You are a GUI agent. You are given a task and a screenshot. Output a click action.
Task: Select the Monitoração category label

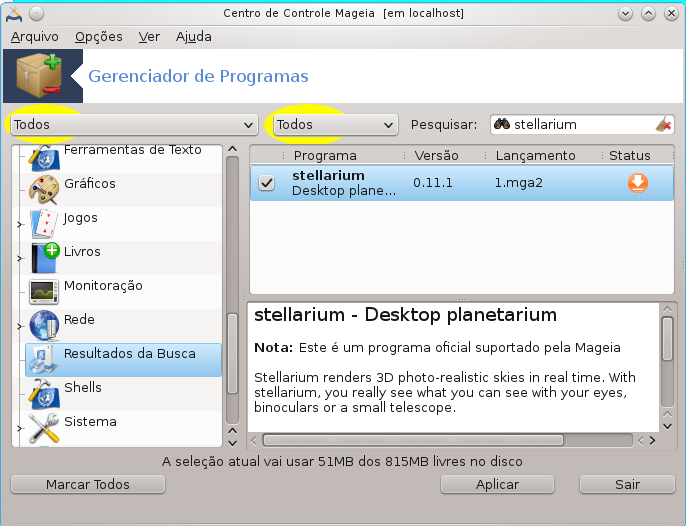click(x=103, y=286)
